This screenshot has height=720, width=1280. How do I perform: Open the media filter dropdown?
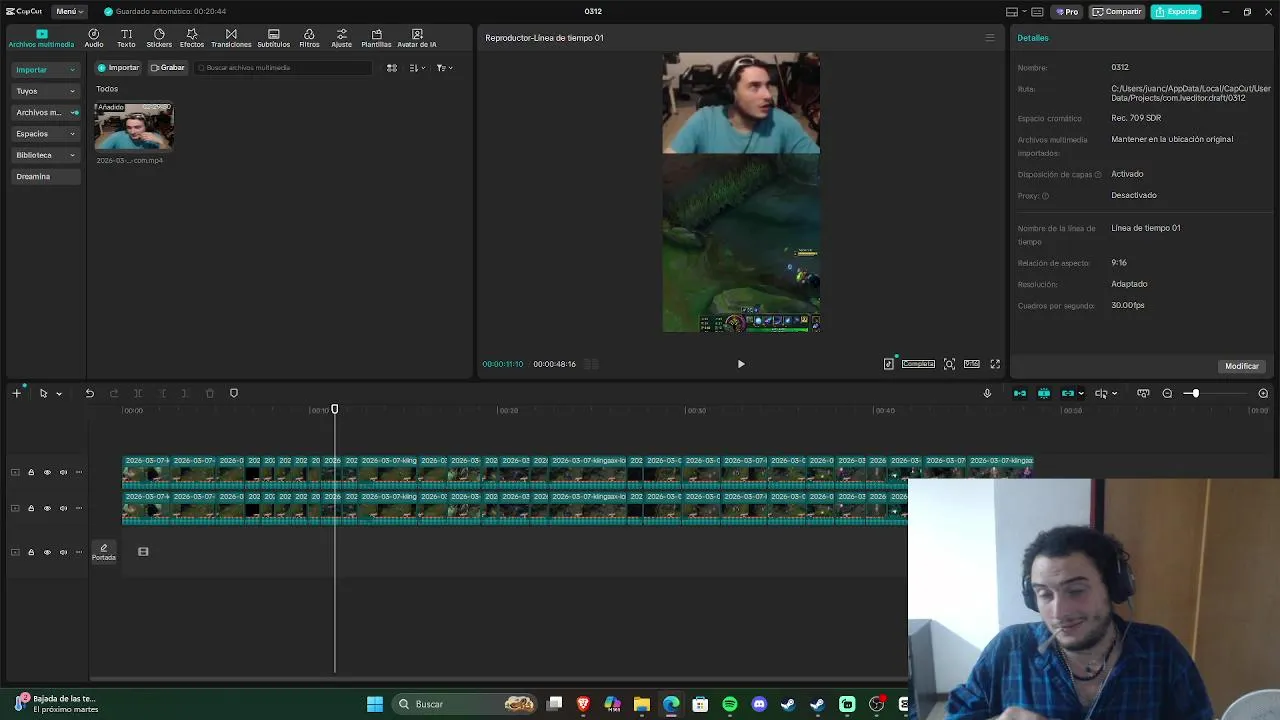pos(444,68)
